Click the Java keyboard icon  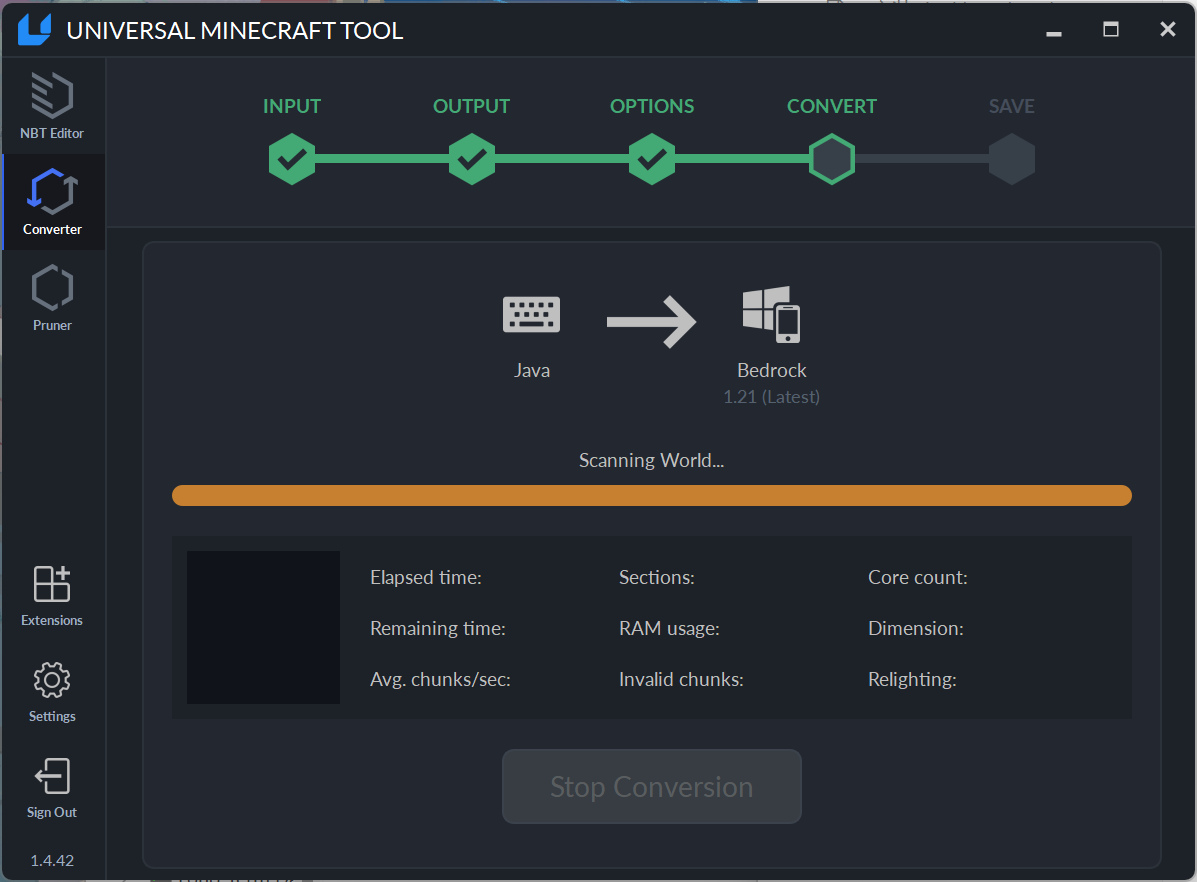(x=531, y=315)
